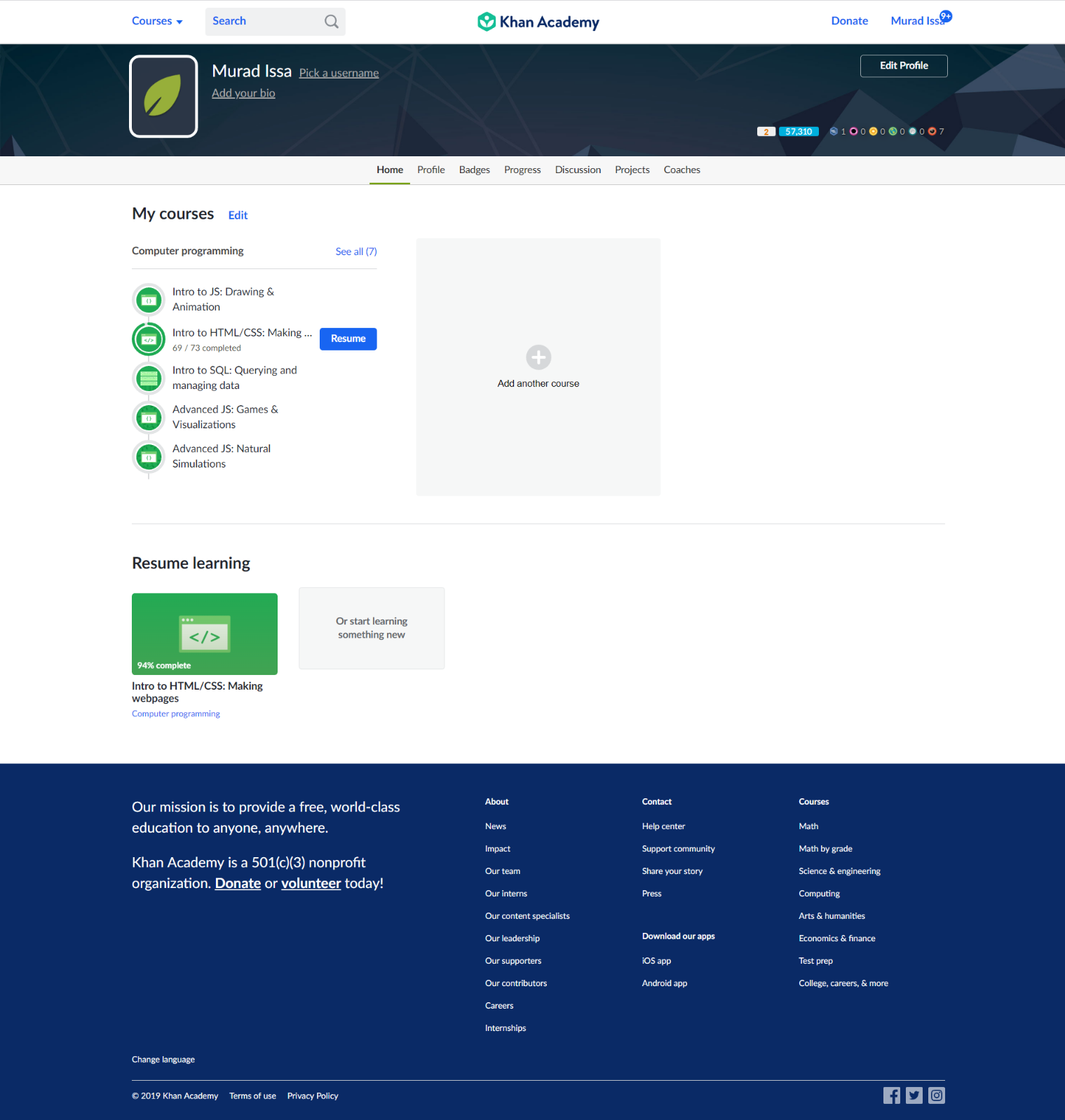This screenshot has height=1120, width=1065.
Task: Open the Courses dropdown menu
Action: pos(157,21)
